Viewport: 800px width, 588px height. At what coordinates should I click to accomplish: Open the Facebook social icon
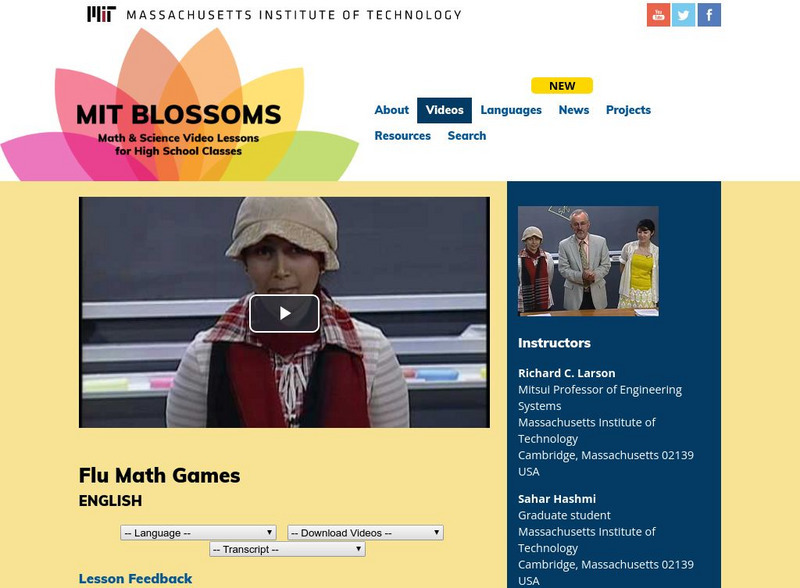[709, 15]
